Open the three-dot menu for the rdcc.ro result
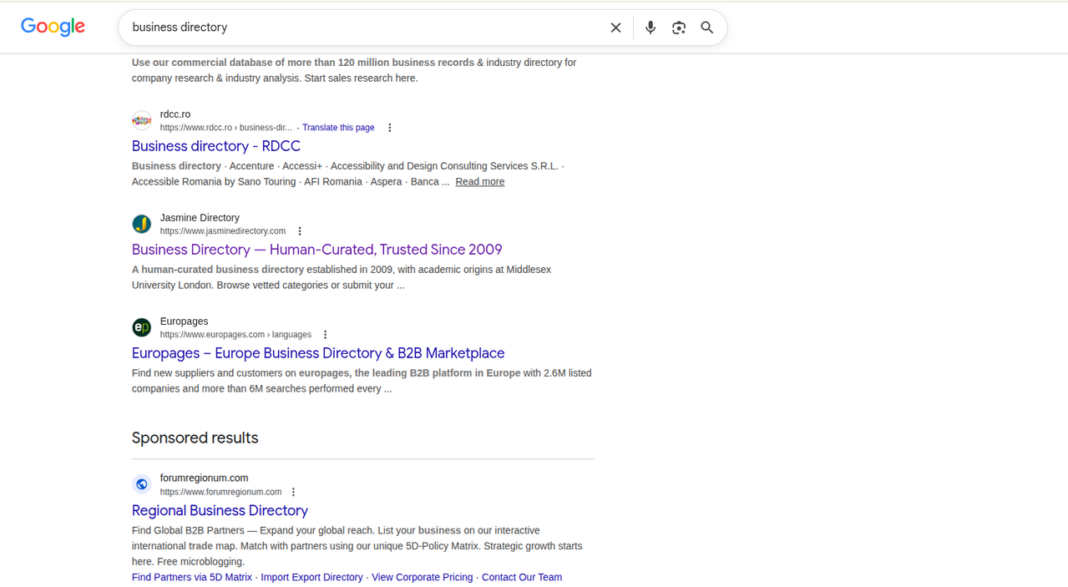 390,127
